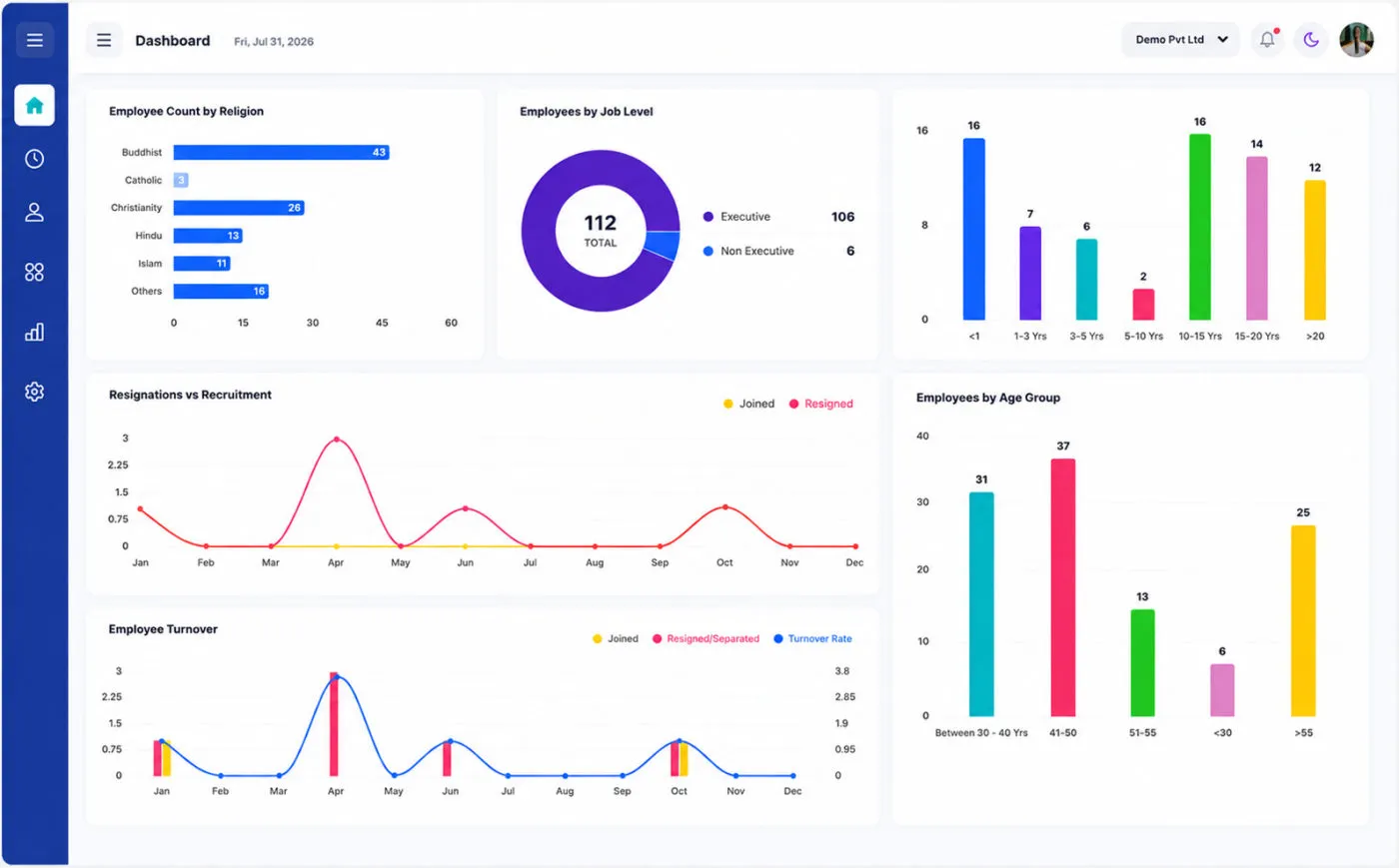Click the Dashboard page title

click(x=173, y=41)
